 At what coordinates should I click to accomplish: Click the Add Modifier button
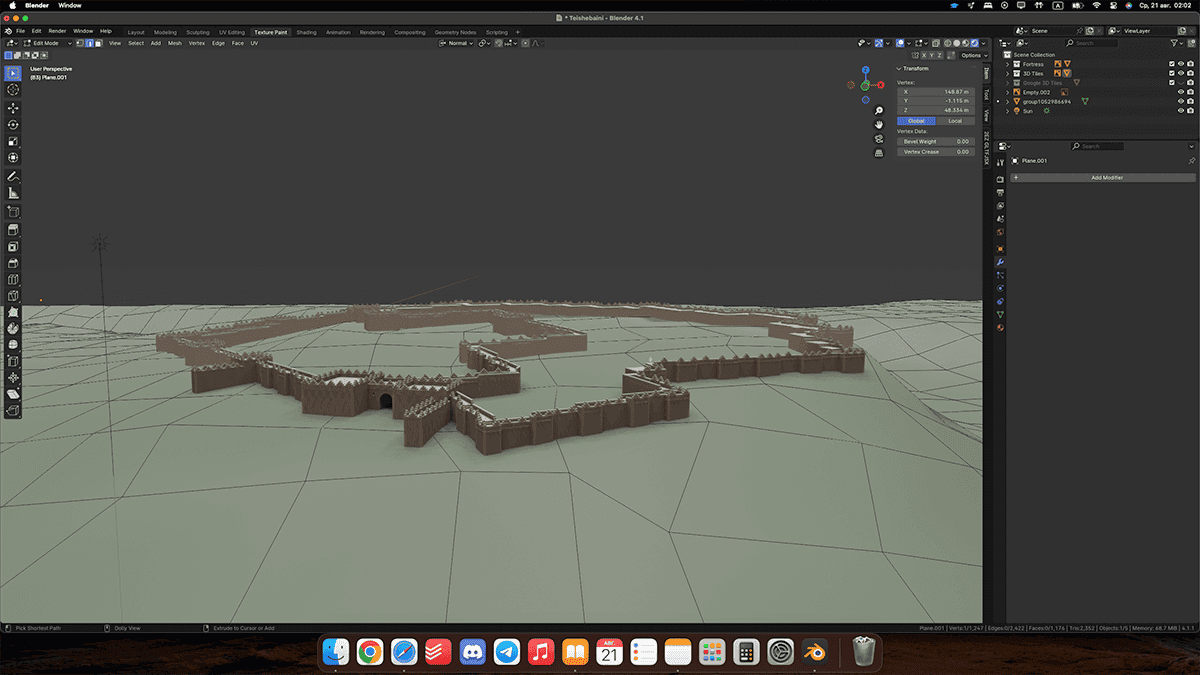click(1107, 177)
